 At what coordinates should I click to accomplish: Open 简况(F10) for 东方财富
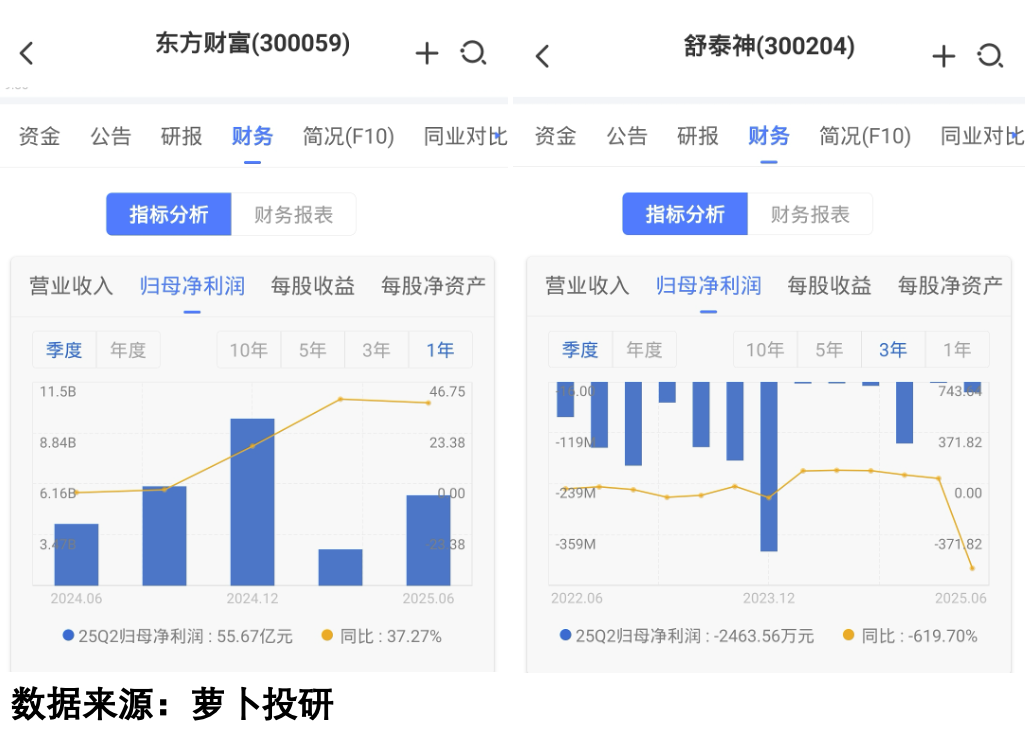347,137
